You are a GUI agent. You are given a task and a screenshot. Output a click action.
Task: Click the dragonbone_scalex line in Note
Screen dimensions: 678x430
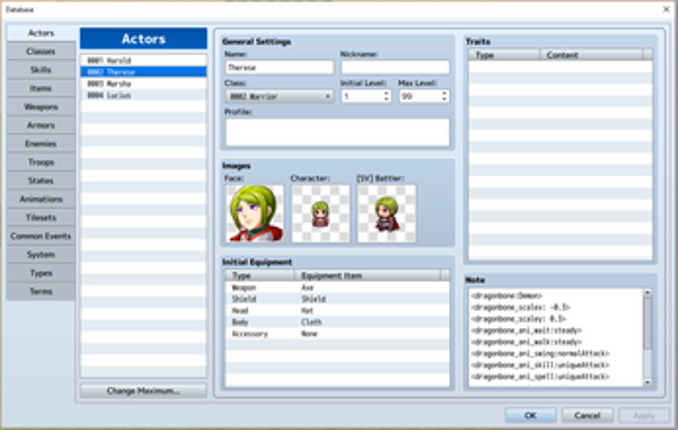pos(521,308)
